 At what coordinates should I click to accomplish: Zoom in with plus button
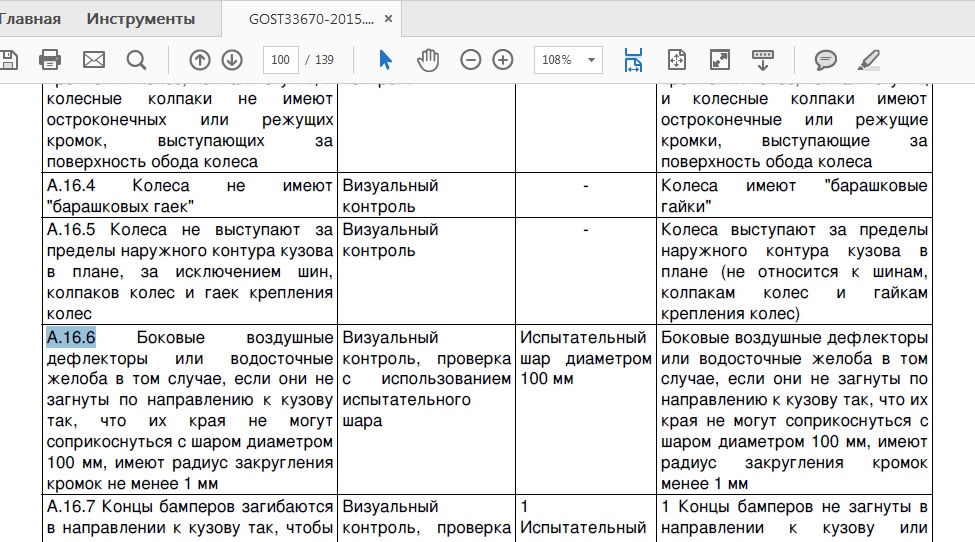click(x=503, y=60)
